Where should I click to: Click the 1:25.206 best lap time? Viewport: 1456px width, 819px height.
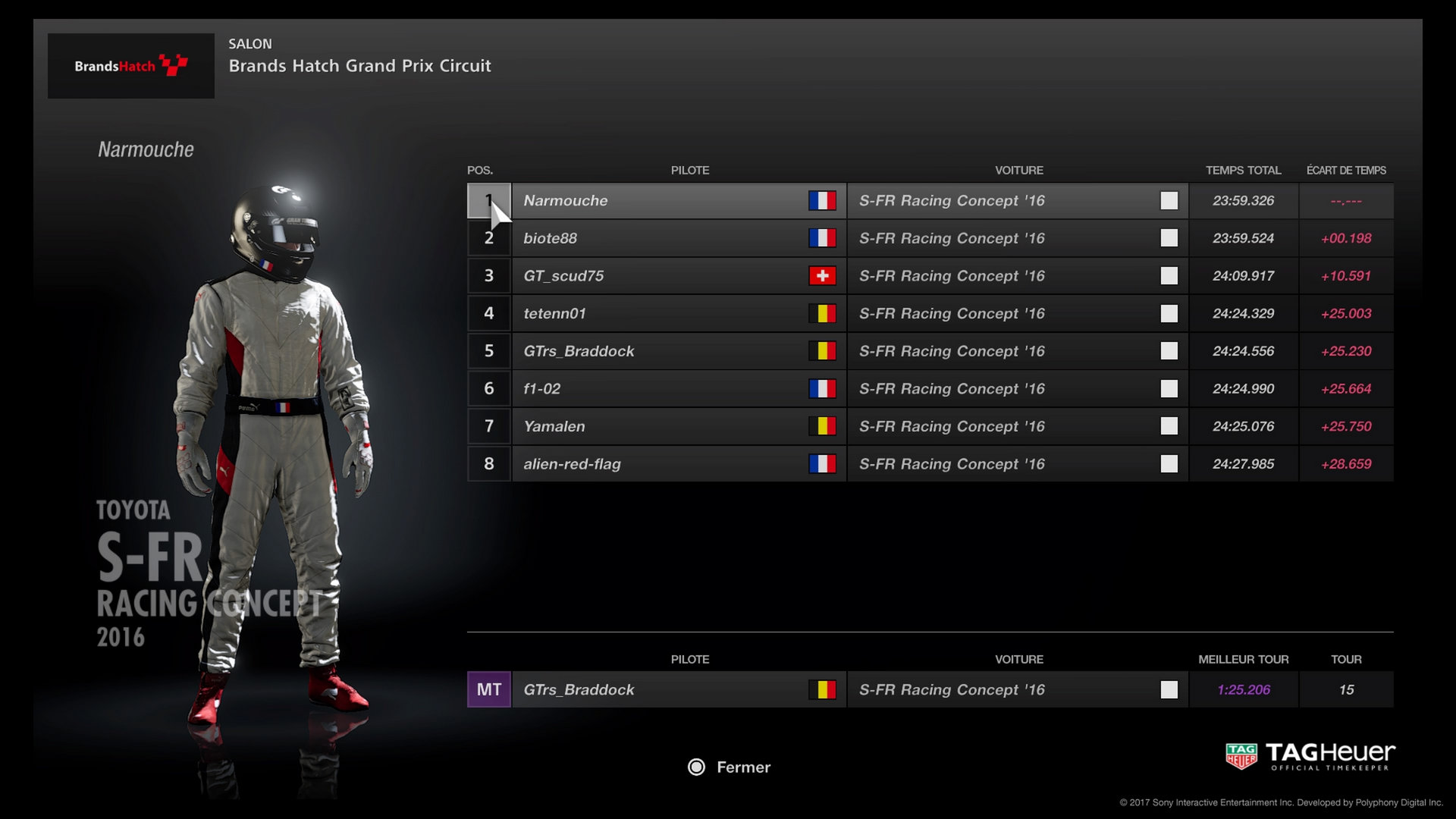click(x=1244, y=689)
